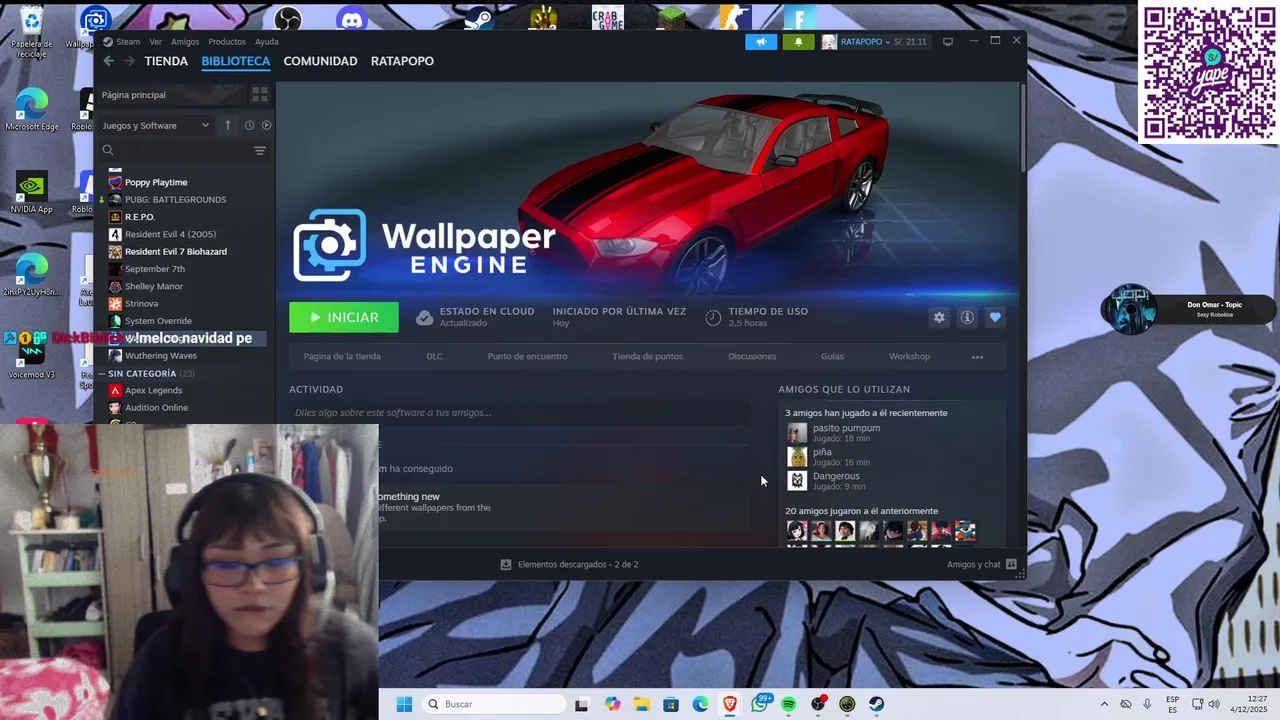Image resolution: width=1280 pixels, height=720 pixels.
Task: Open the Workshop link
Action: (x=909, y=356)
